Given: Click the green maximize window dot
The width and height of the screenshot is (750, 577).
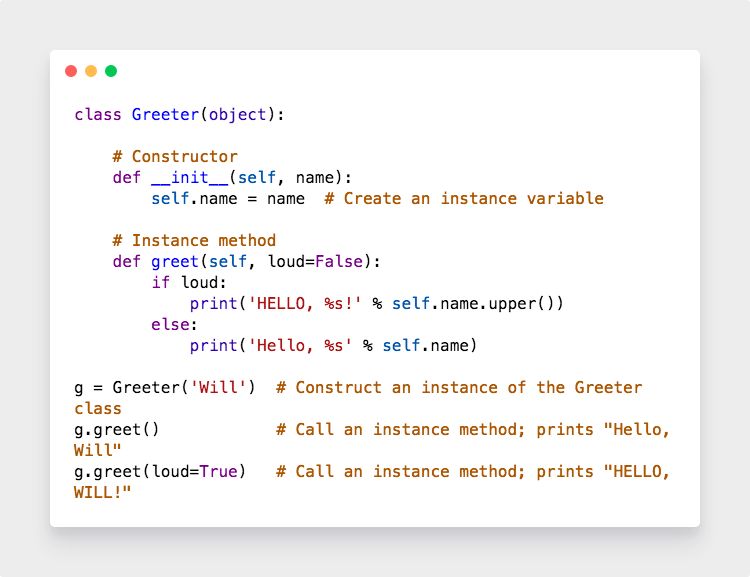Looking at the screenshot, I should coord(111,71).
